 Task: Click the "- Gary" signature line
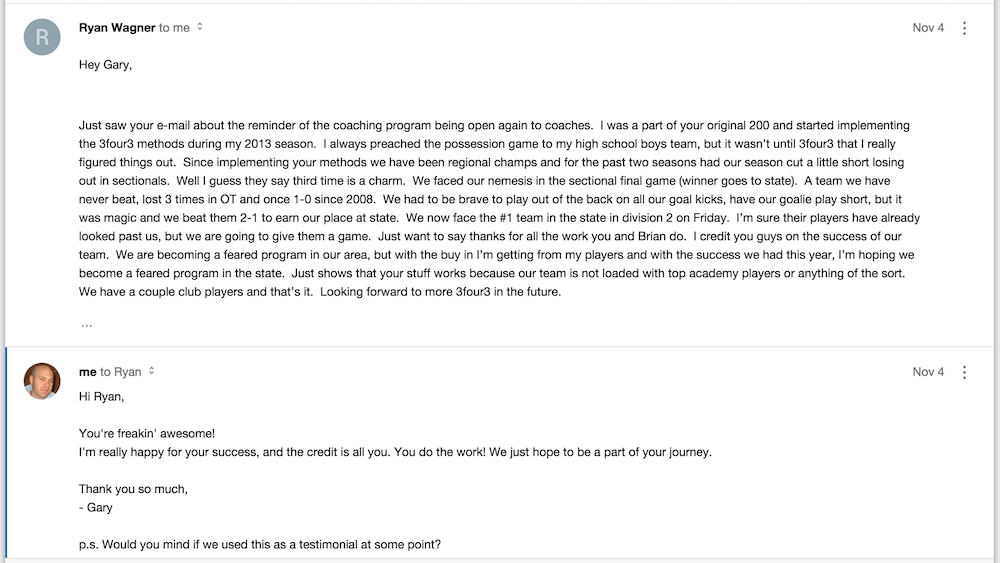click(x=96, y=508)
